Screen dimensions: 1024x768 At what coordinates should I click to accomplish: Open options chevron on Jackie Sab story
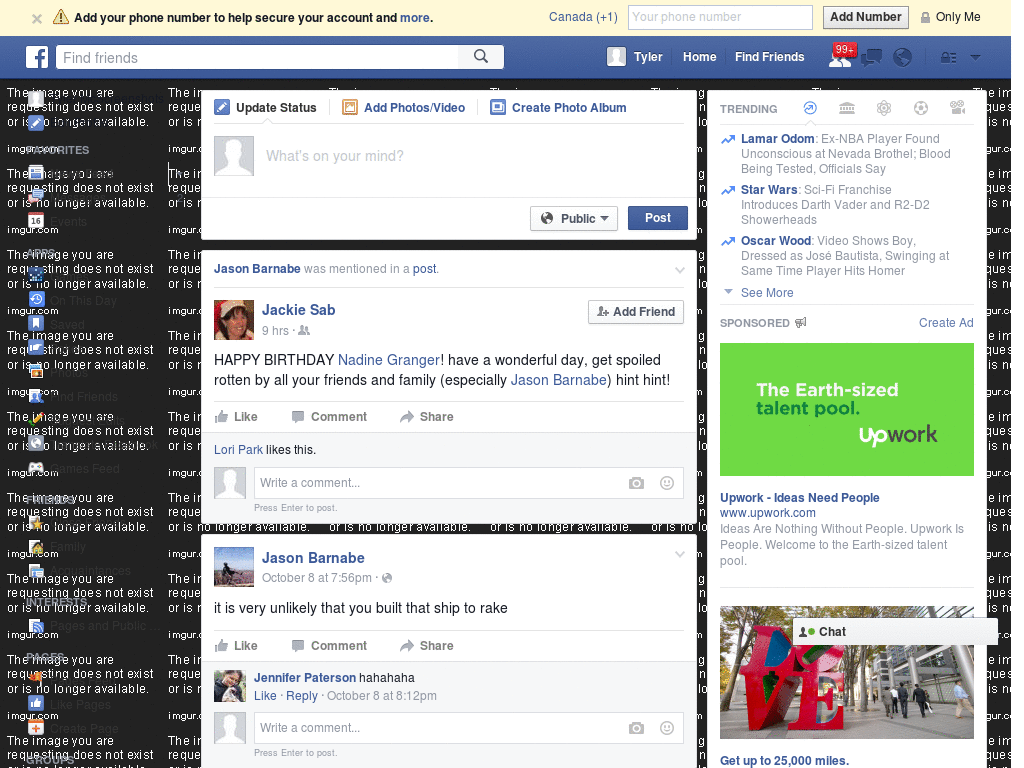(x=680, y=270)
